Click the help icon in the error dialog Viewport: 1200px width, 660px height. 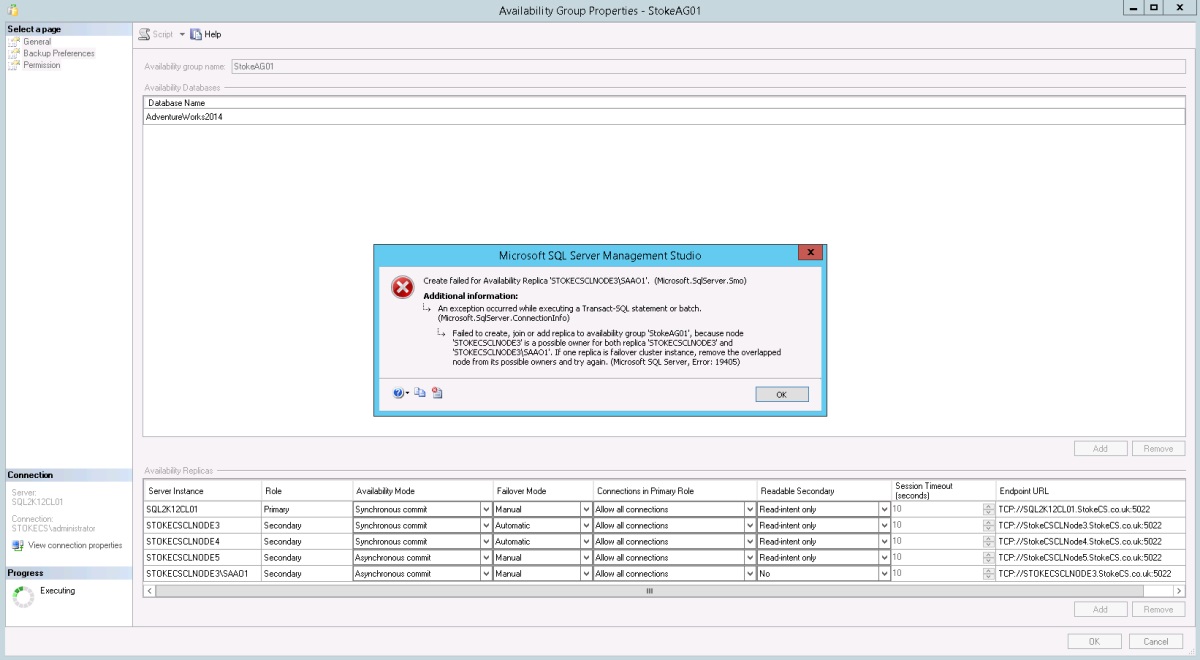click(x=398, y=393)
